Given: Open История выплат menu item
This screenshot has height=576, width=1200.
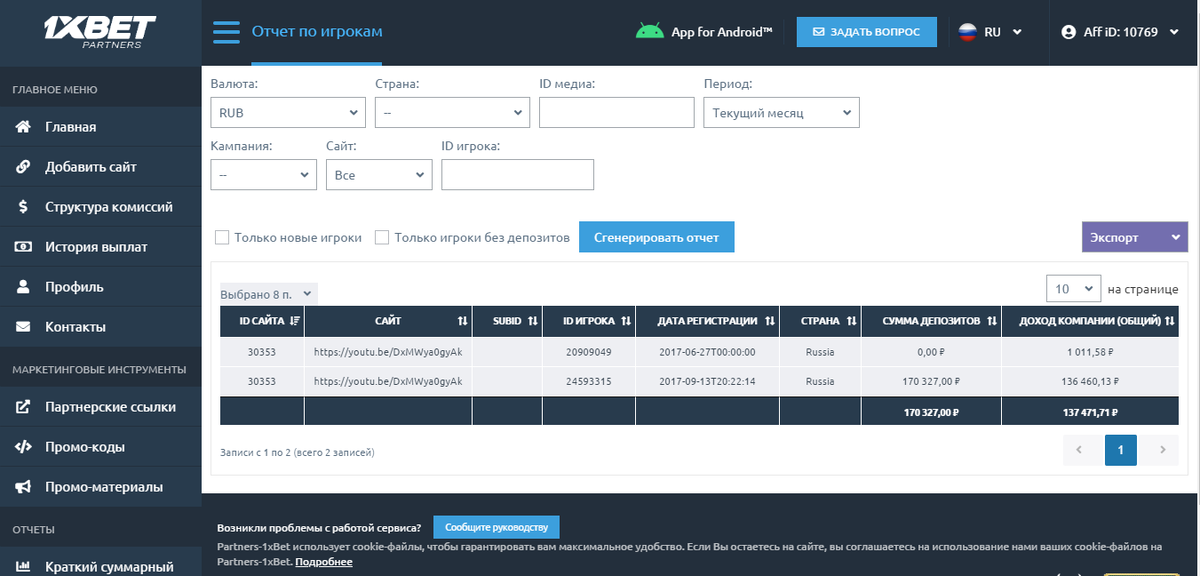Looking at the screenshot, I should point(100,247).
